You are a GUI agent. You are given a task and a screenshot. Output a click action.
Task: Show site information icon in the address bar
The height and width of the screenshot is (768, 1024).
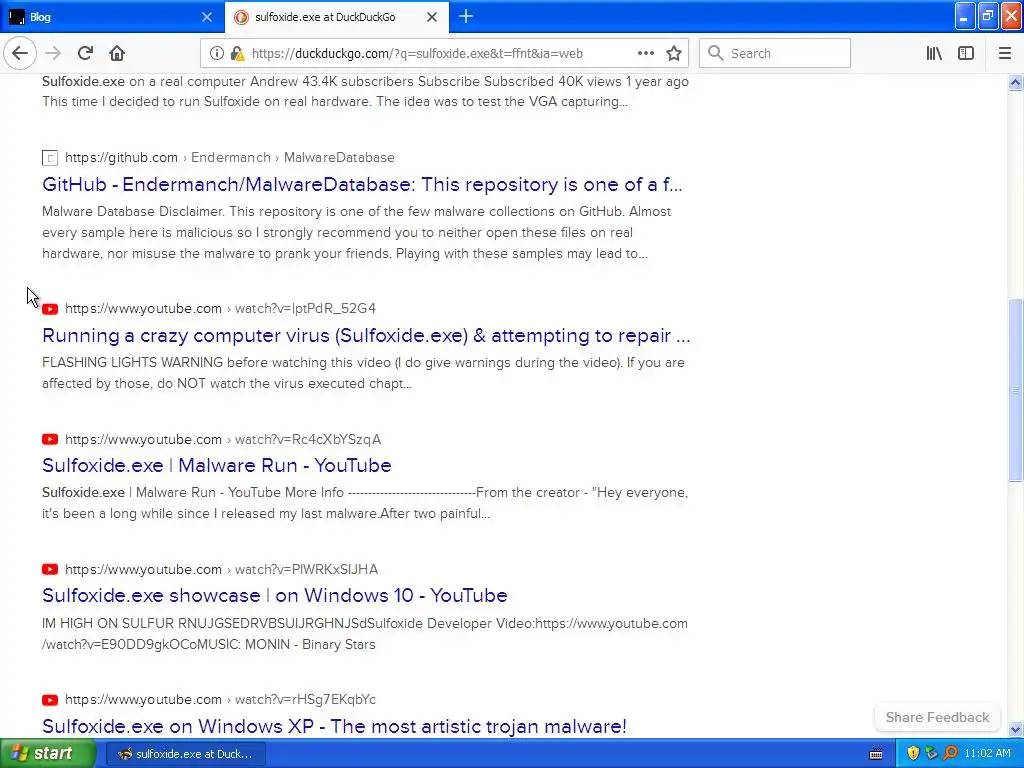point(217,54)
